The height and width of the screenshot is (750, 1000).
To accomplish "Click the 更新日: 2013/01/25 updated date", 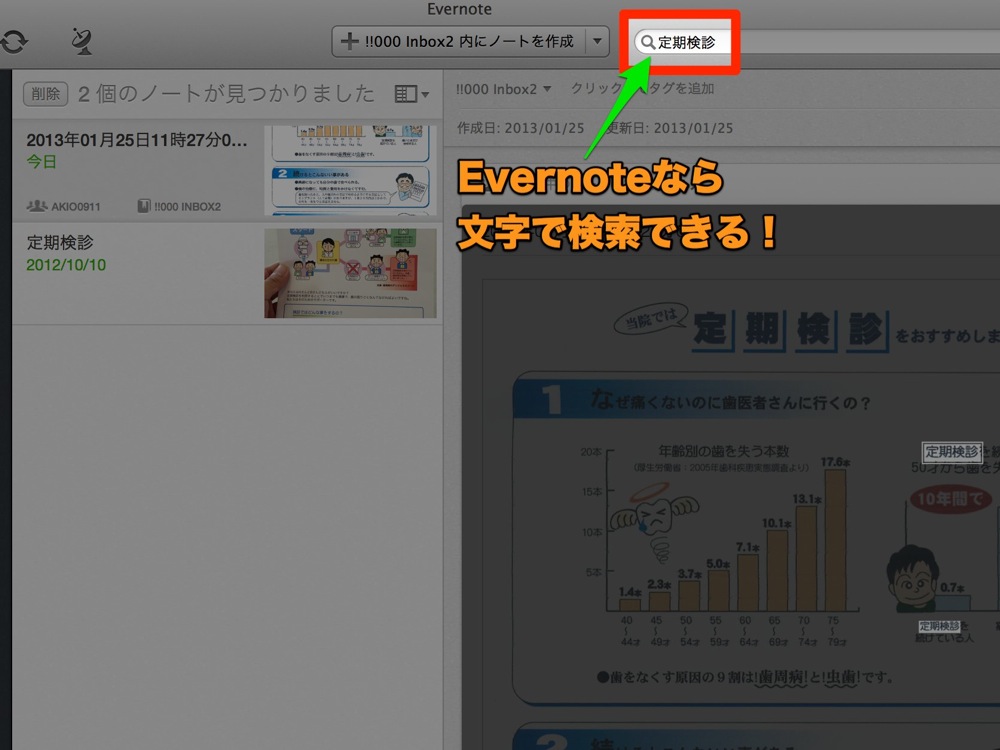I will tap(669, 128).
